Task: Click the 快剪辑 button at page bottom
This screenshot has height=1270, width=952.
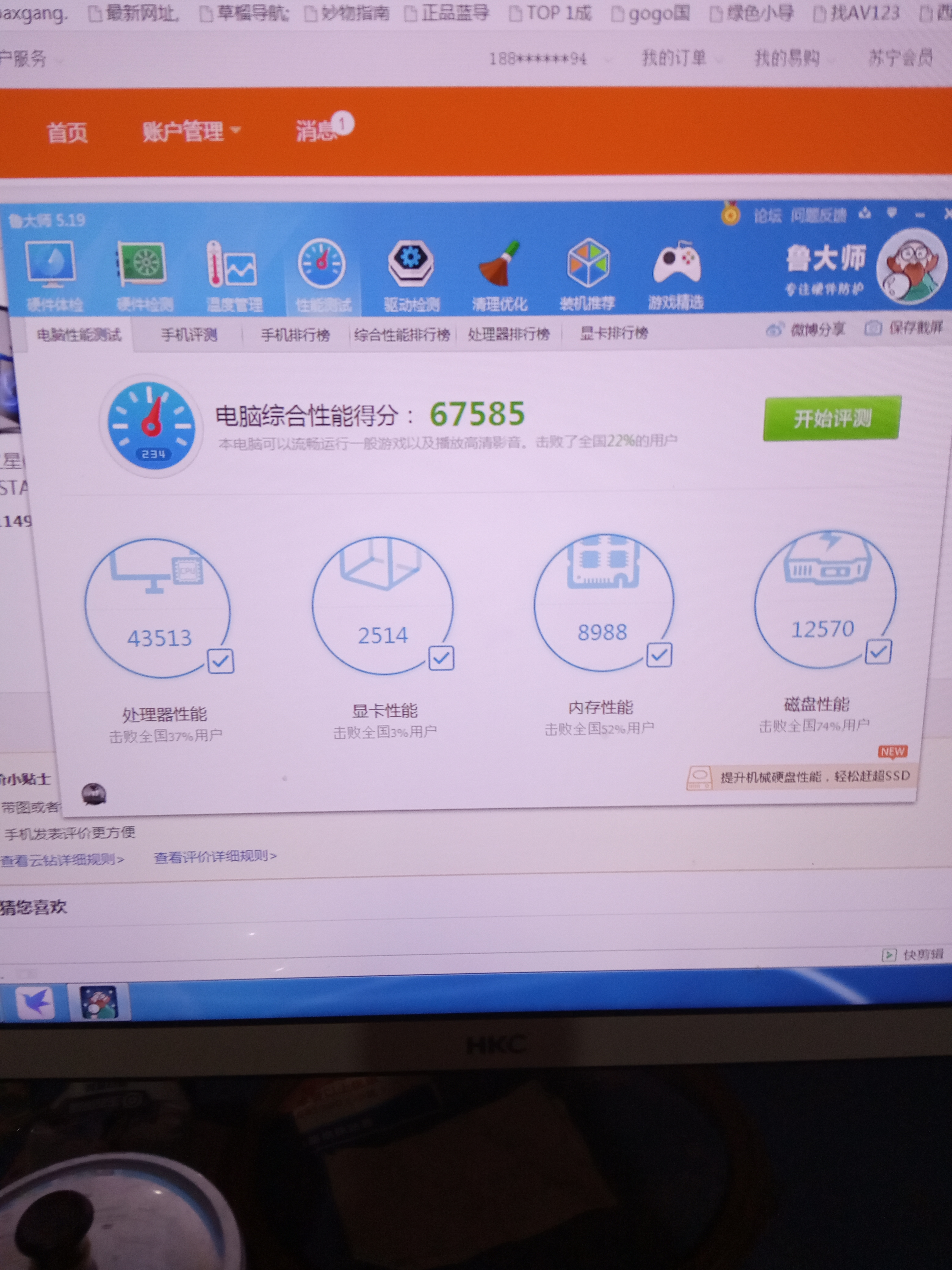Action: point(913,955)
